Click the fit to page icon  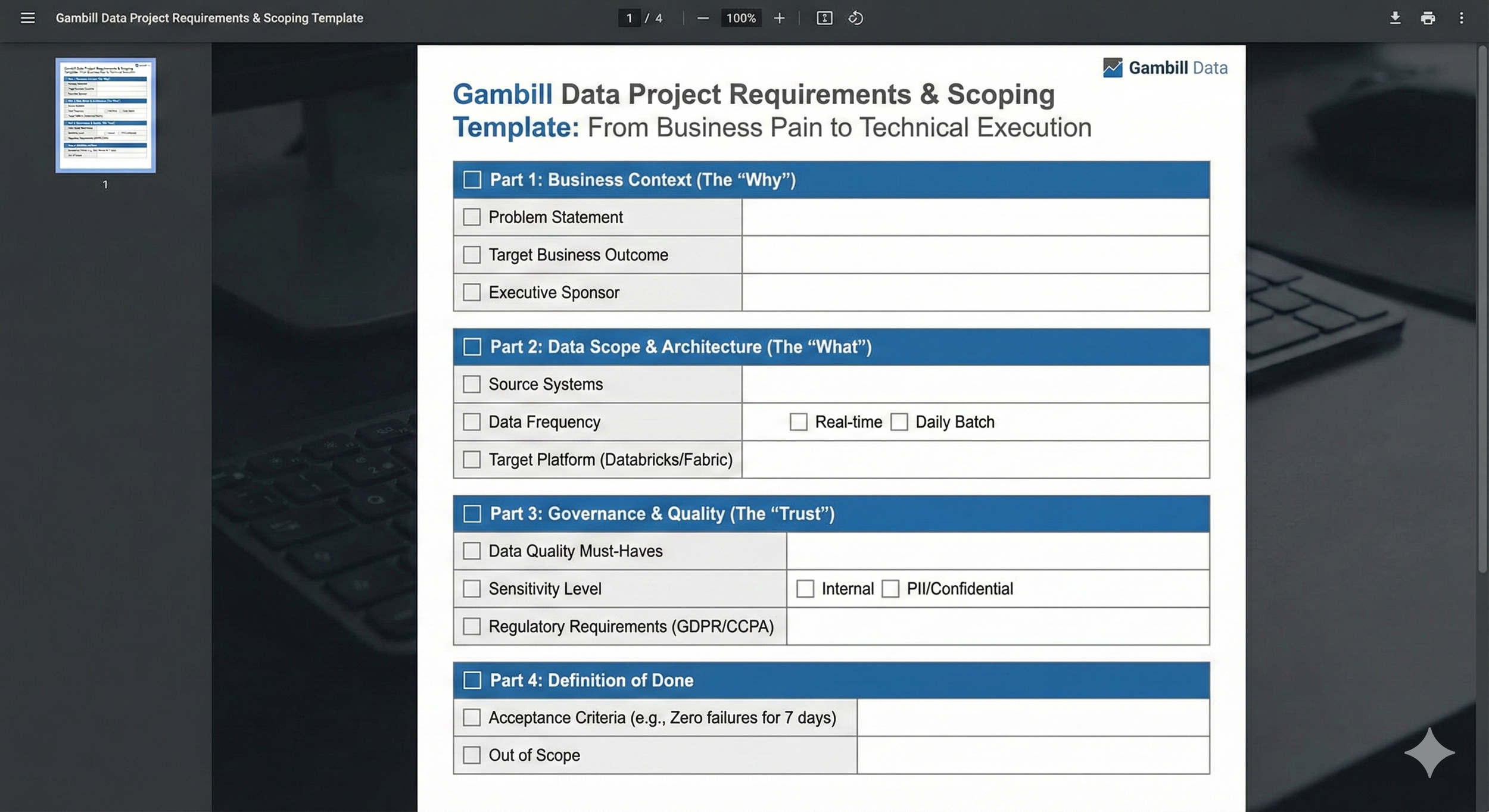point(824,18)
